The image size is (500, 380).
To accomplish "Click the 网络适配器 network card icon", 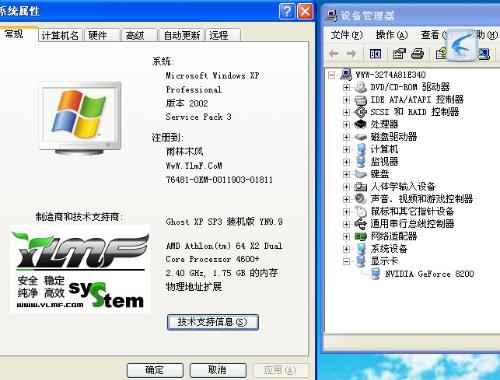I will pos(360,236).
